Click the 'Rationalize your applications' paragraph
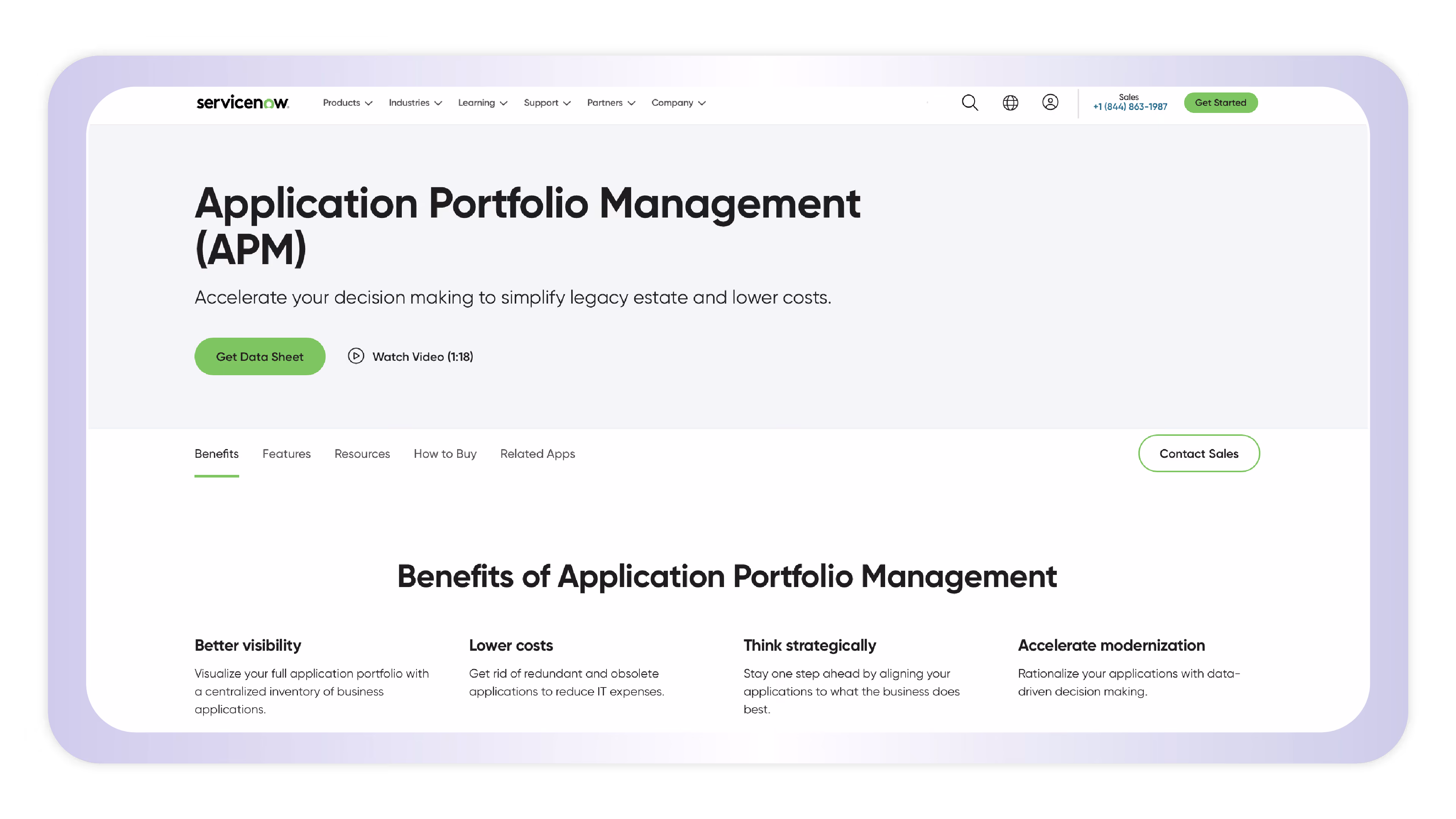Image resolution: width=1456 pixels, height=819 pixels. click(1129, 682)
